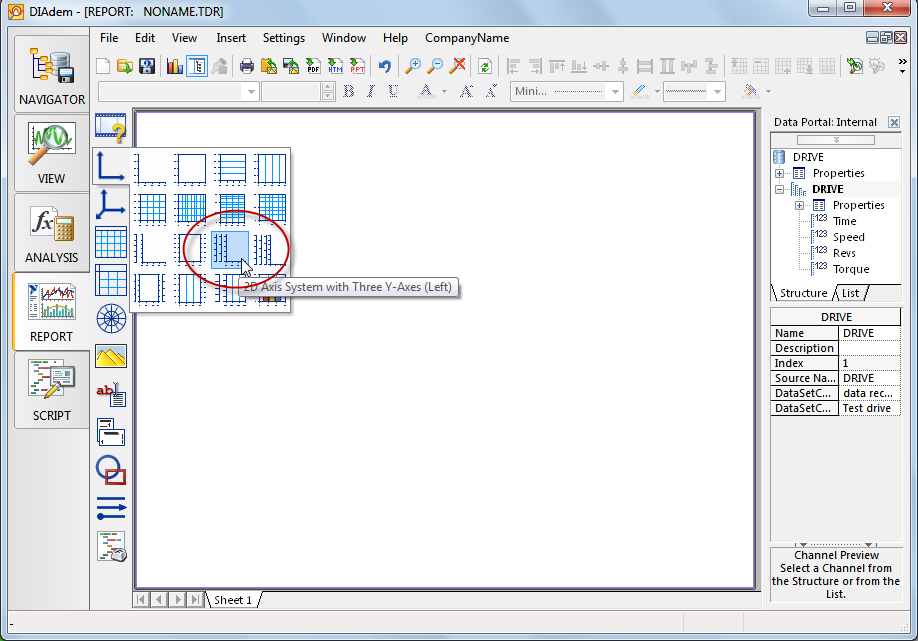This screenshot has height=641, width=918.
Task: Expand the root-level Properties node
Action: [780, 173]
